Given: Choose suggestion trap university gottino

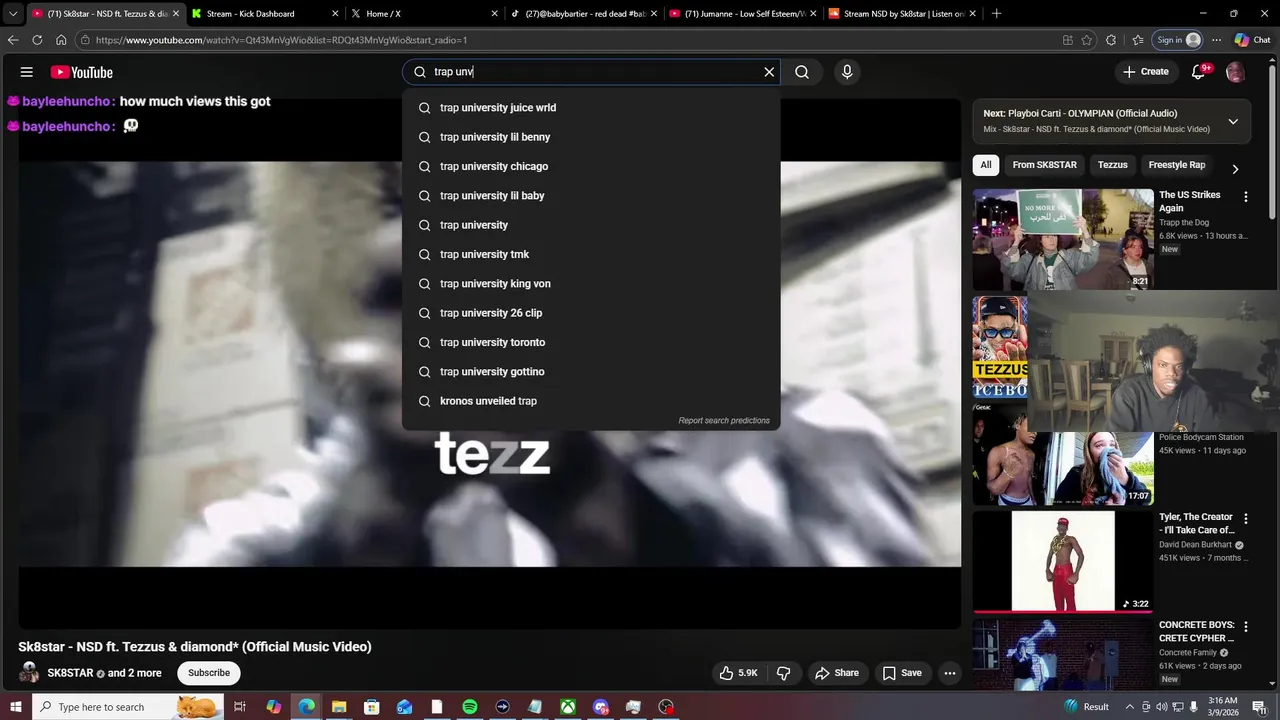Looking at the screenshot, I should pos(591,372).
